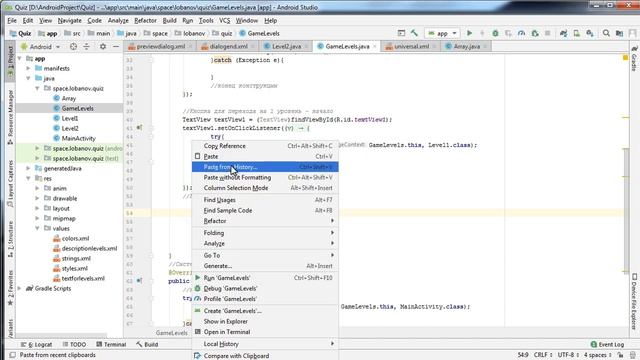The width and height of the screenshot is (640, 360).
Task: Click the Stop red square icon
Action: pyautogui.click(x=548, y=33)
